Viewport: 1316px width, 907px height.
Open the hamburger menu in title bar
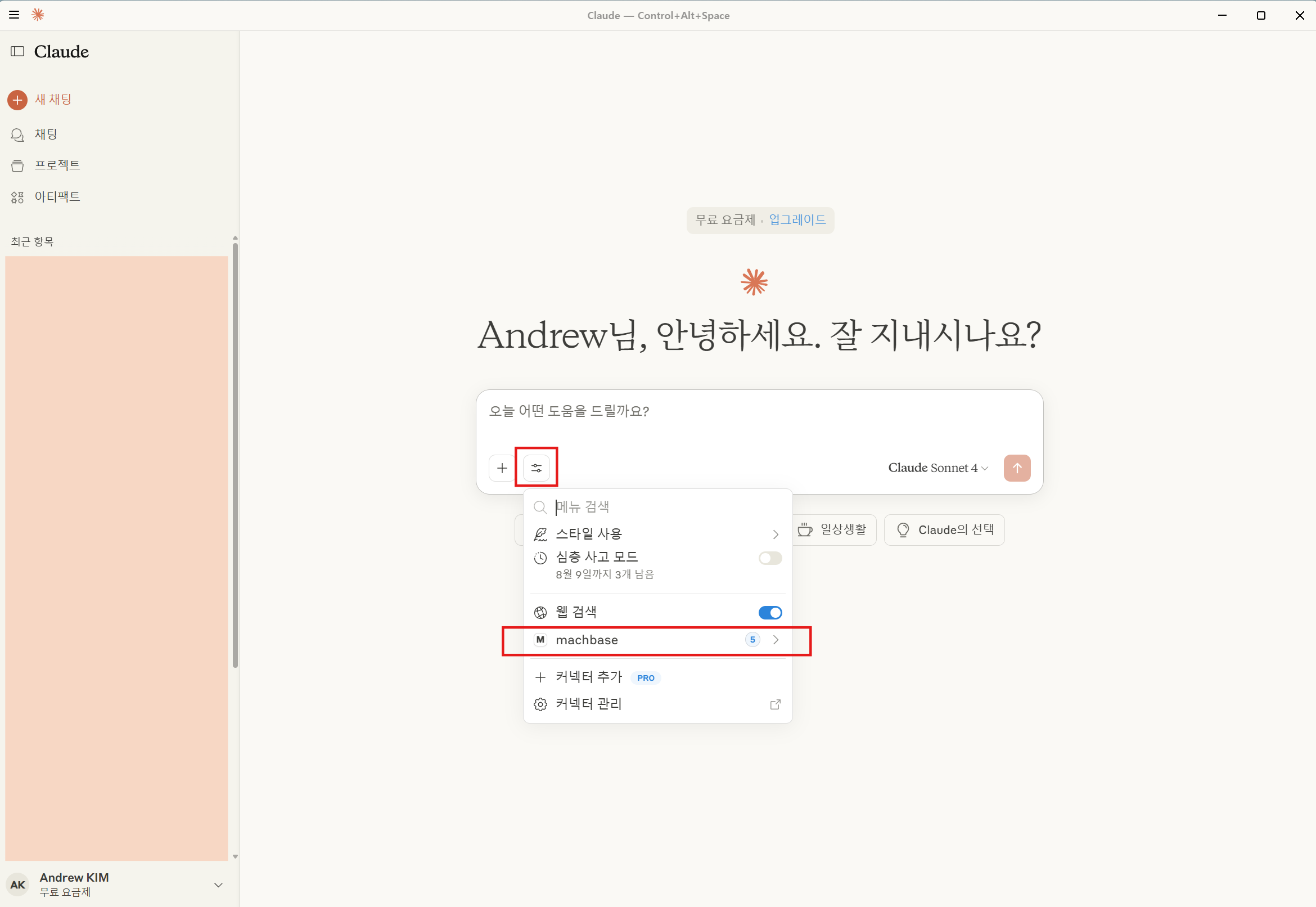coord(14,15)
